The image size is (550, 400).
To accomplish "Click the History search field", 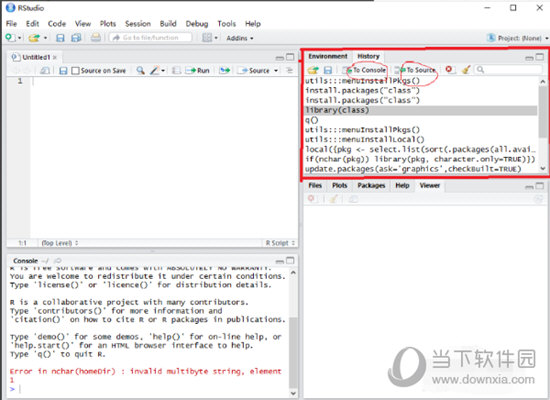I will 508,70.
